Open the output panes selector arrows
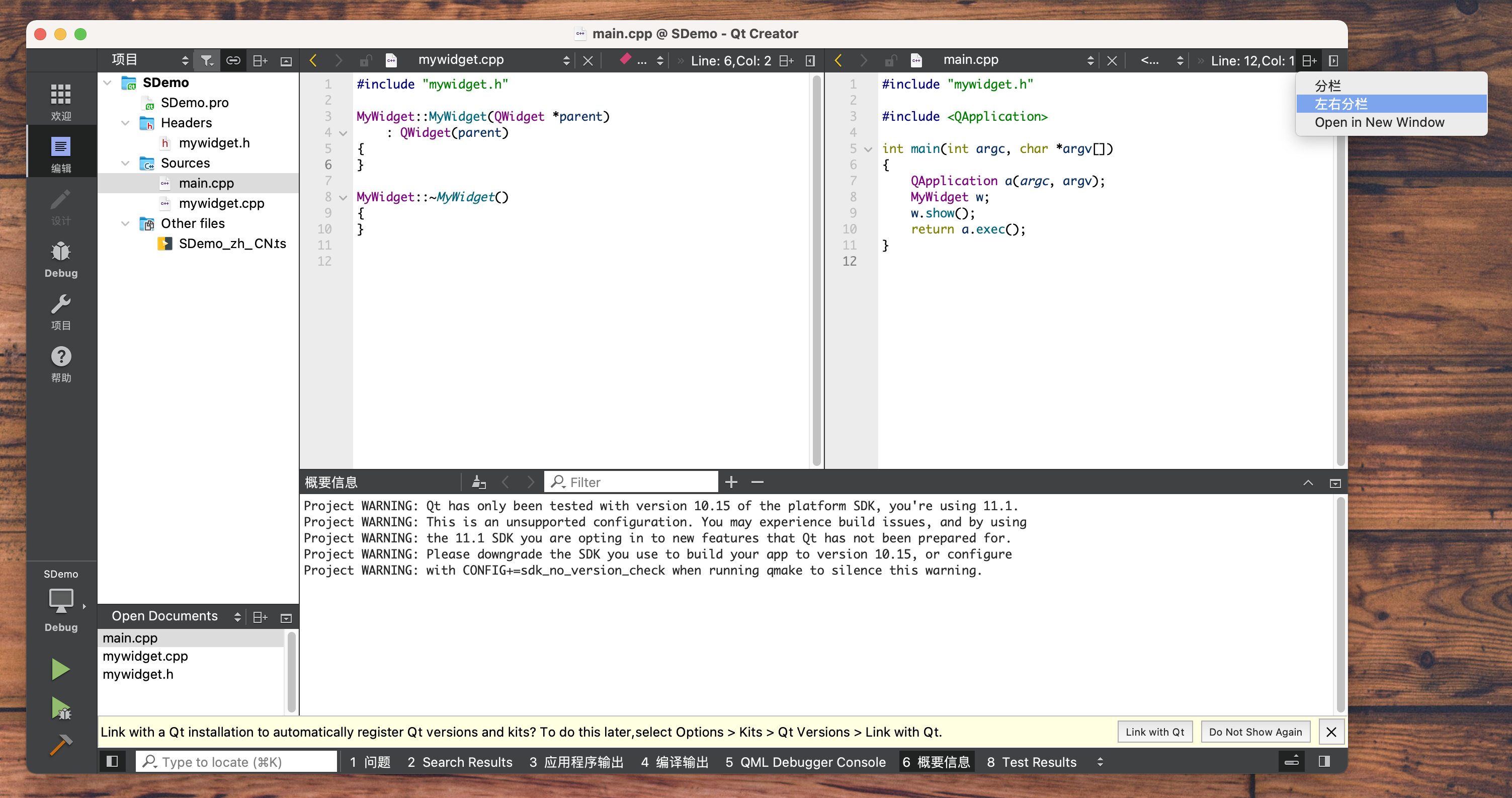The height and width of the screenshot is (798, 1512). point(1100,762)
